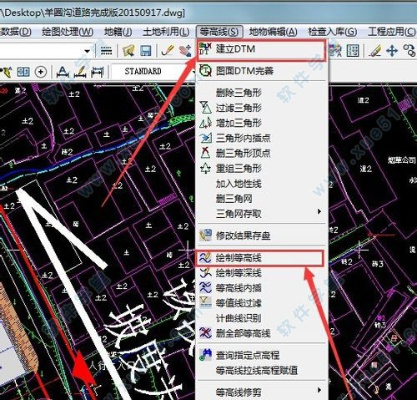Screen dimensions: 417x400
Task: Open the STANDARD style dropdown
Action: (x=153, y=71)
